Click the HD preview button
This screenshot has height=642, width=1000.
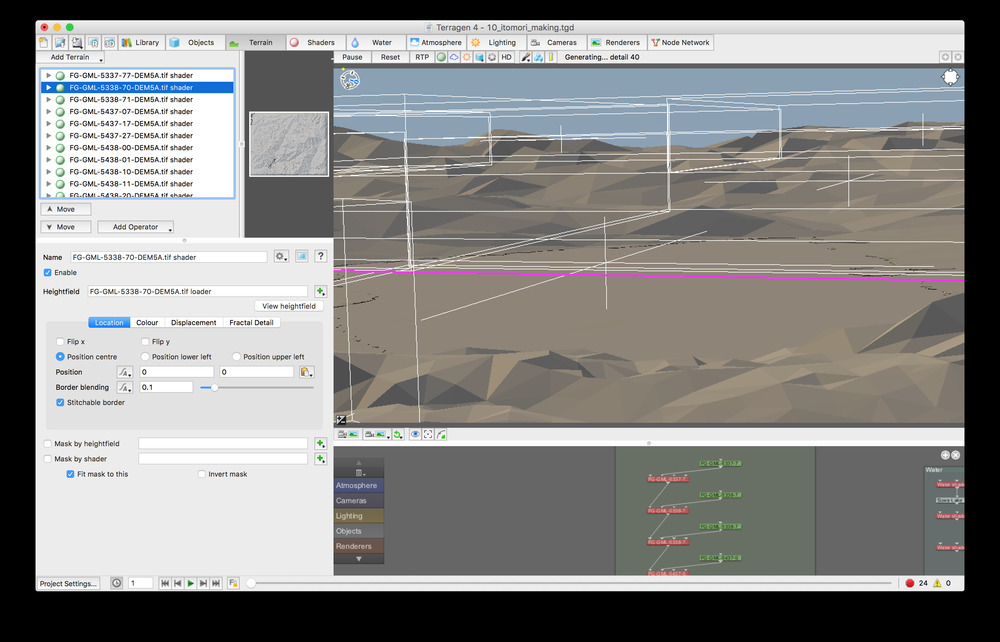(x=506, y=57)
